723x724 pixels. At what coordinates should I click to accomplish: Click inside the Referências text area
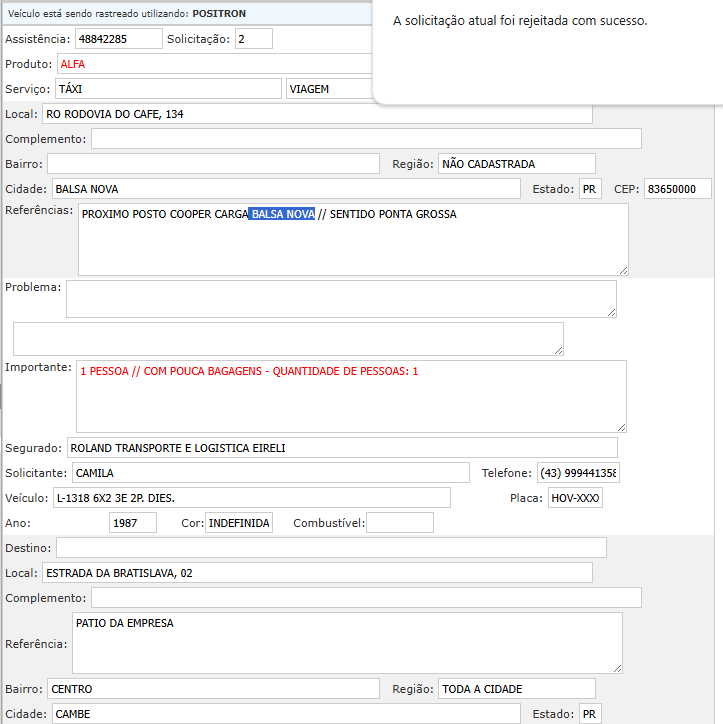pos(353,245)
